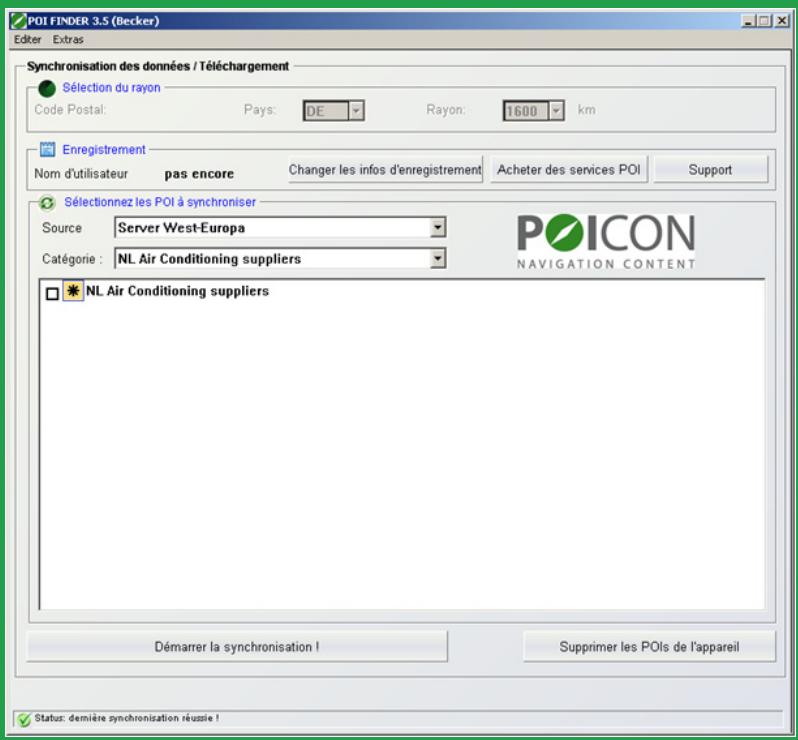Click the 'pas encore' username value
This screenshot has height=740, width=798.
[x=199, y=174]
